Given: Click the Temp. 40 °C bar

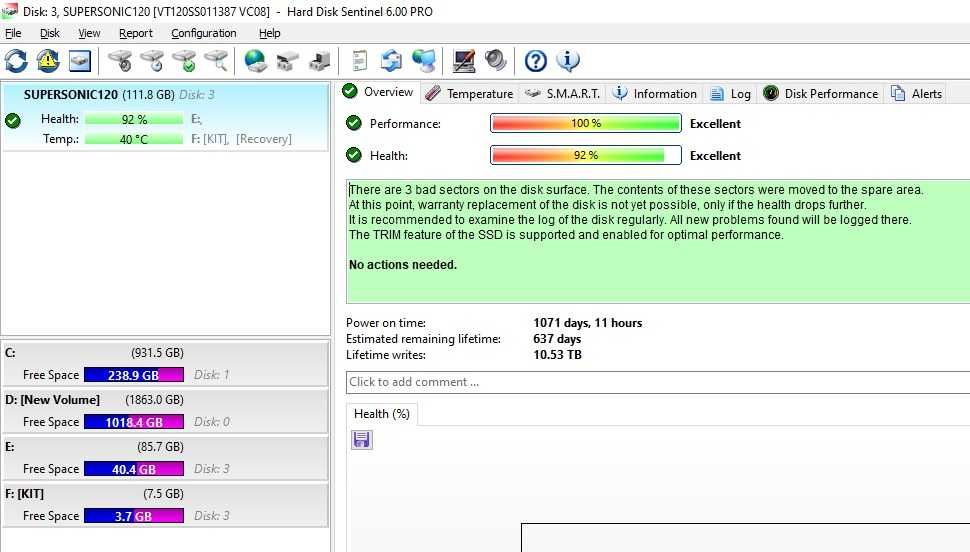Looking at the screenshot, I should click(x=134, y=139).
